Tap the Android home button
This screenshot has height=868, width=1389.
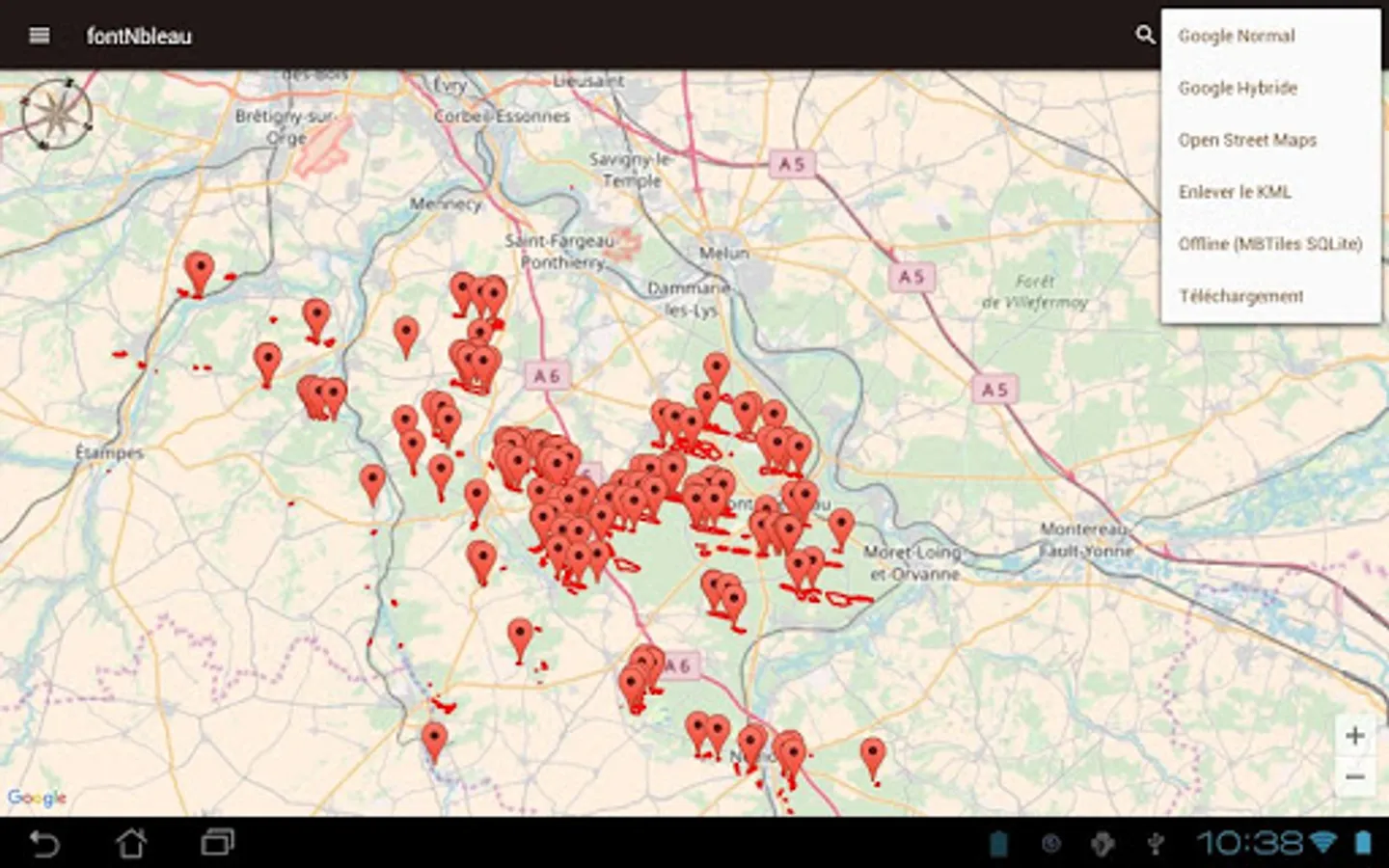pos(131,843)
